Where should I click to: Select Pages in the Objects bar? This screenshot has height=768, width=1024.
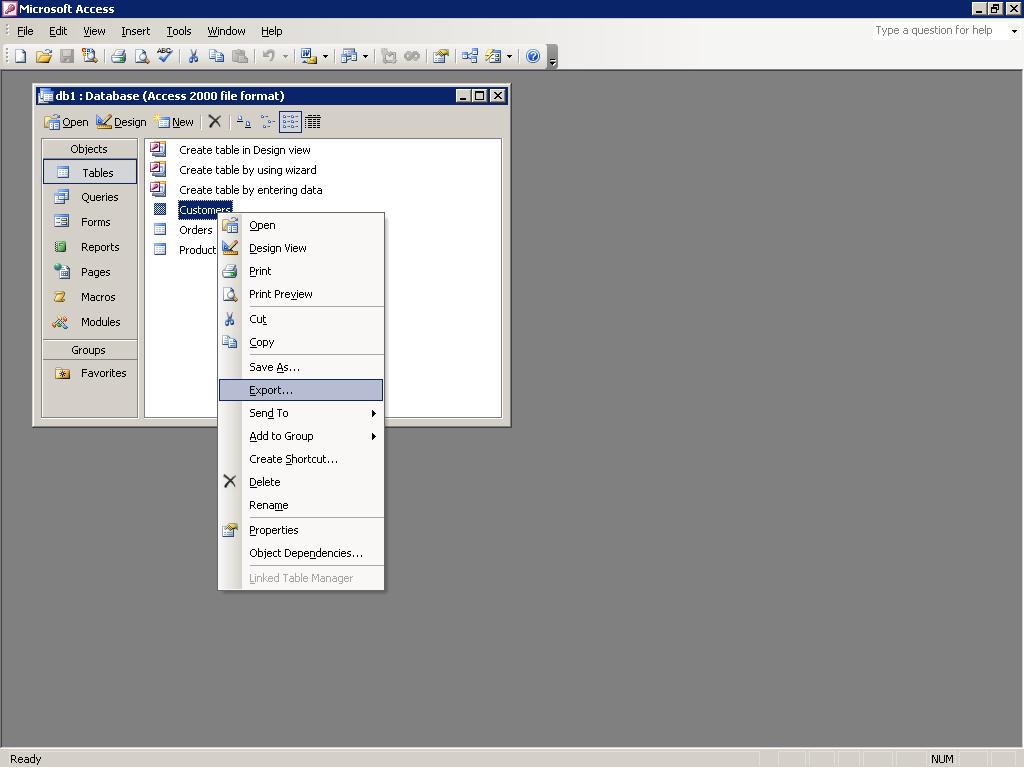point(90,272)
